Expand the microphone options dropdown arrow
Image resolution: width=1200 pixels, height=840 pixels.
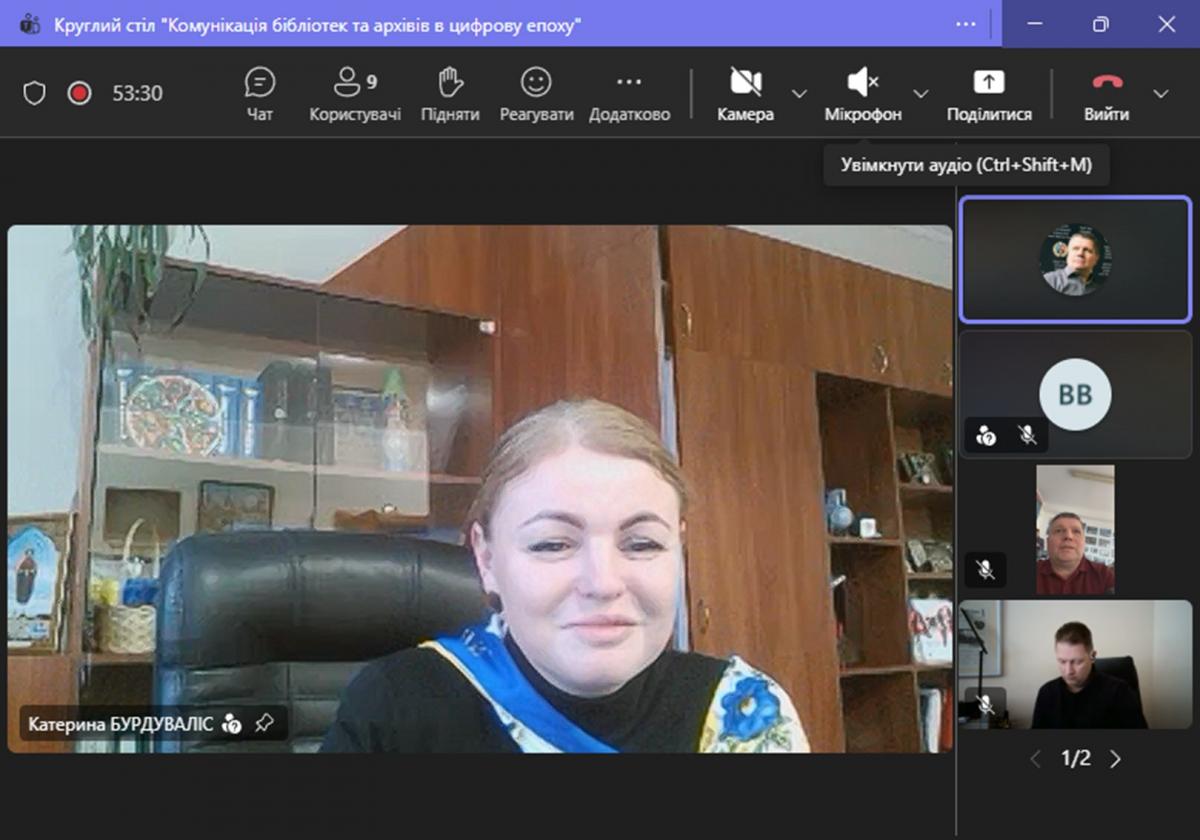[921, 94]
